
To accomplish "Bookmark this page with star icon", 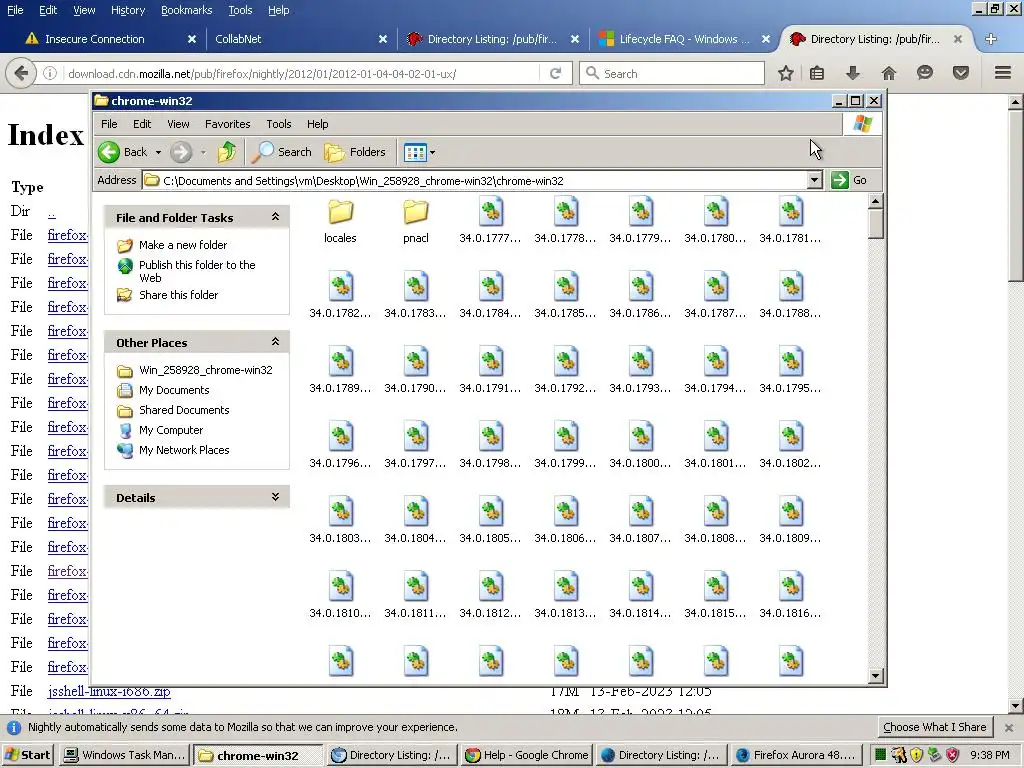I will coord(786,73).
